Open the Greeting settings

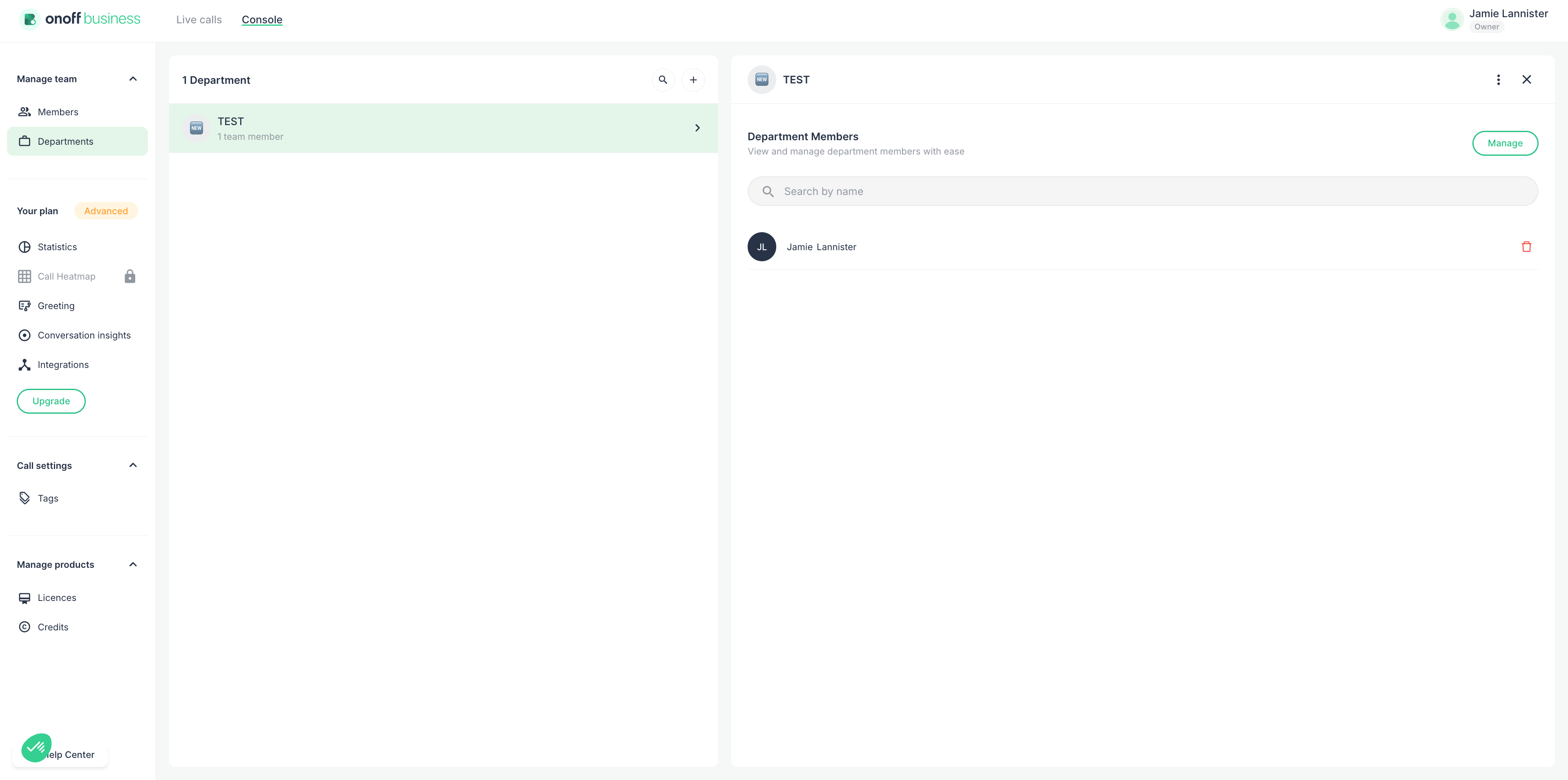click(x=77, y=306)
